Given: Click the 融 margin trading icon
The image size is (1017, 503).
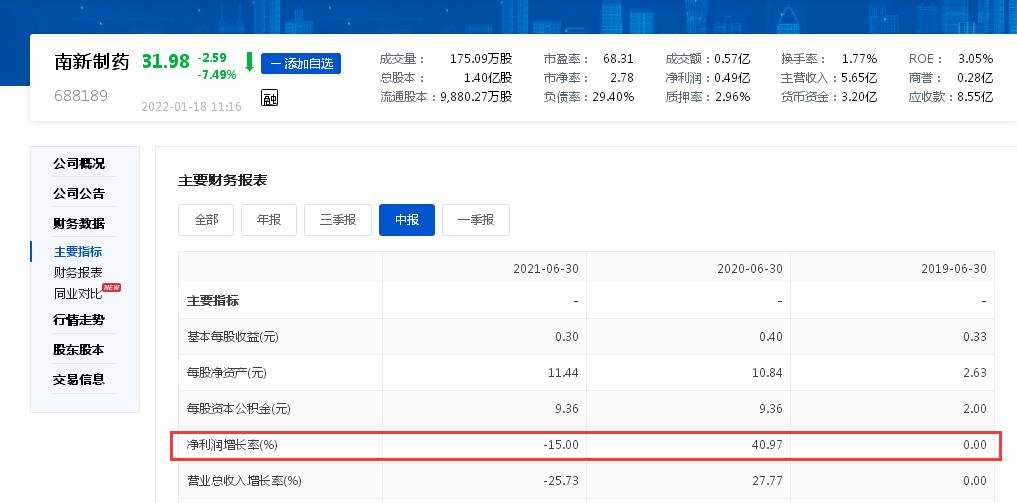Looking at the screenshot, I should (x=269, y=97).
